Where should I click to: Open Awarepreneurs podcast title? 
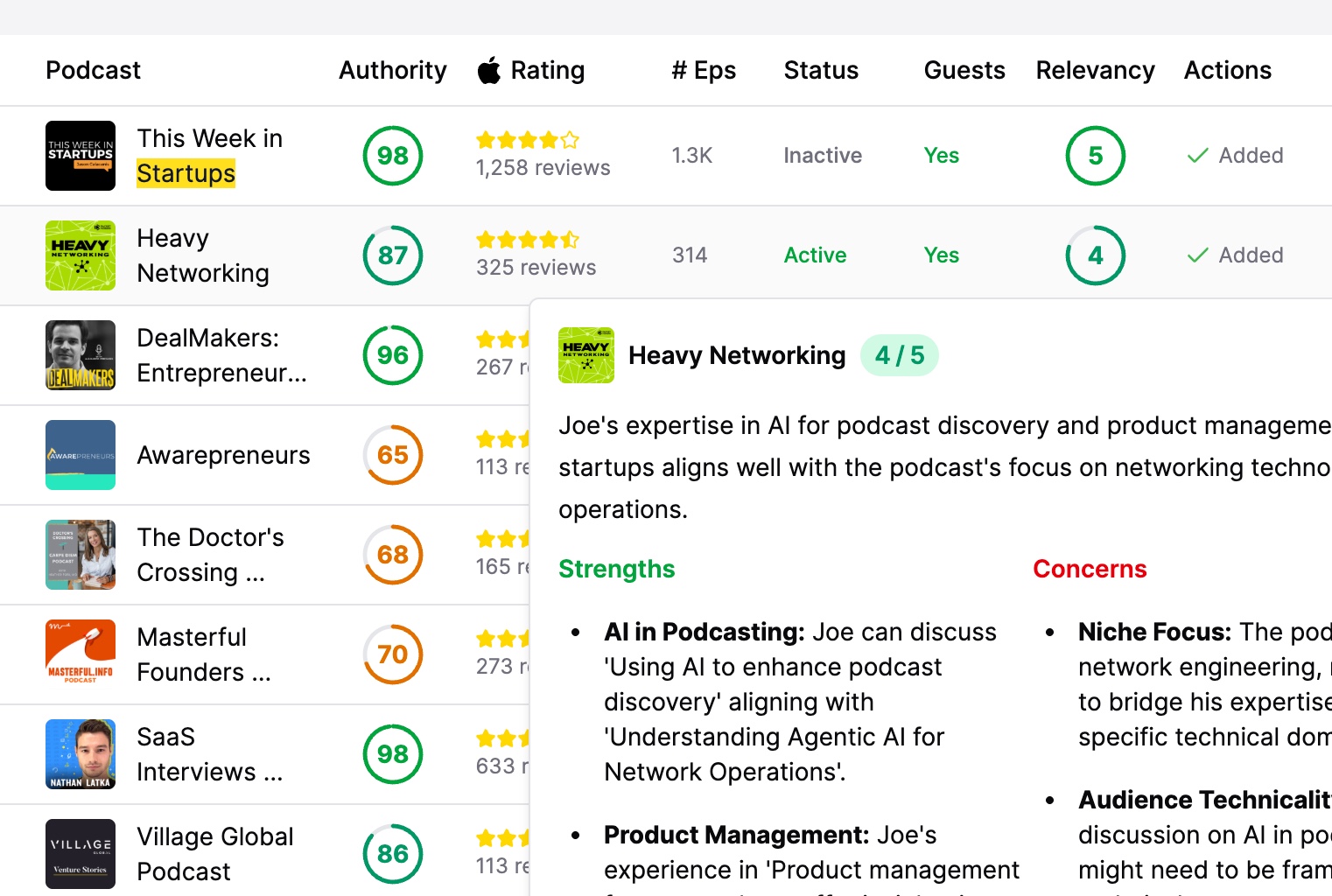[224, 455]
